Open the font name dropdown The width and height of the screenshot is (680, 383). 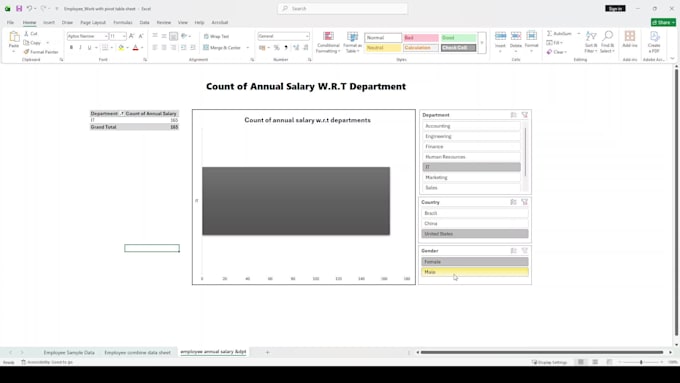106,36
